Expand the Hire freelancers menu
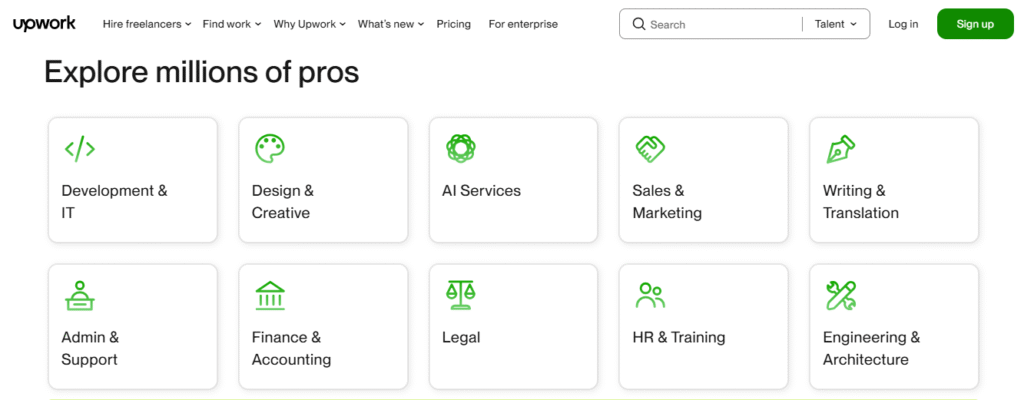Screen dimensions: 1024x400 [146, 24]
